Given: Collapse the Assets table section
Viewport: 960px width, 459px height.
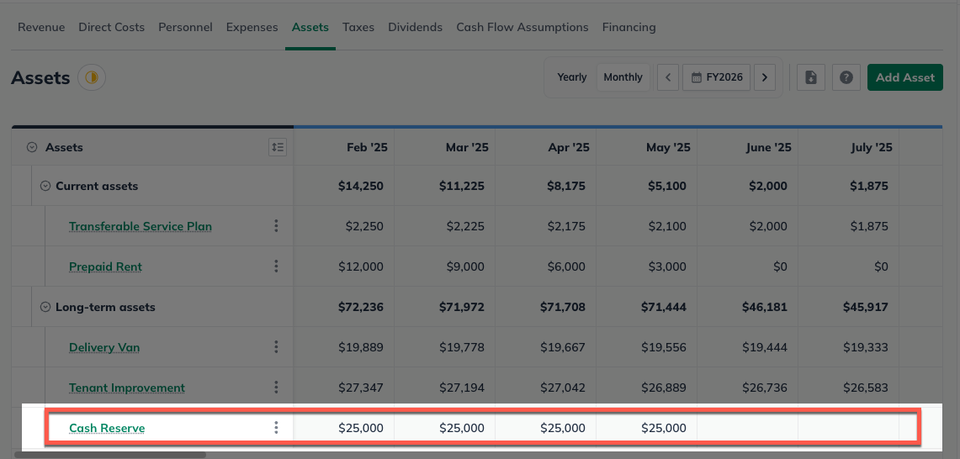Looking at the screenshot, I should click(x=32, y=147).
